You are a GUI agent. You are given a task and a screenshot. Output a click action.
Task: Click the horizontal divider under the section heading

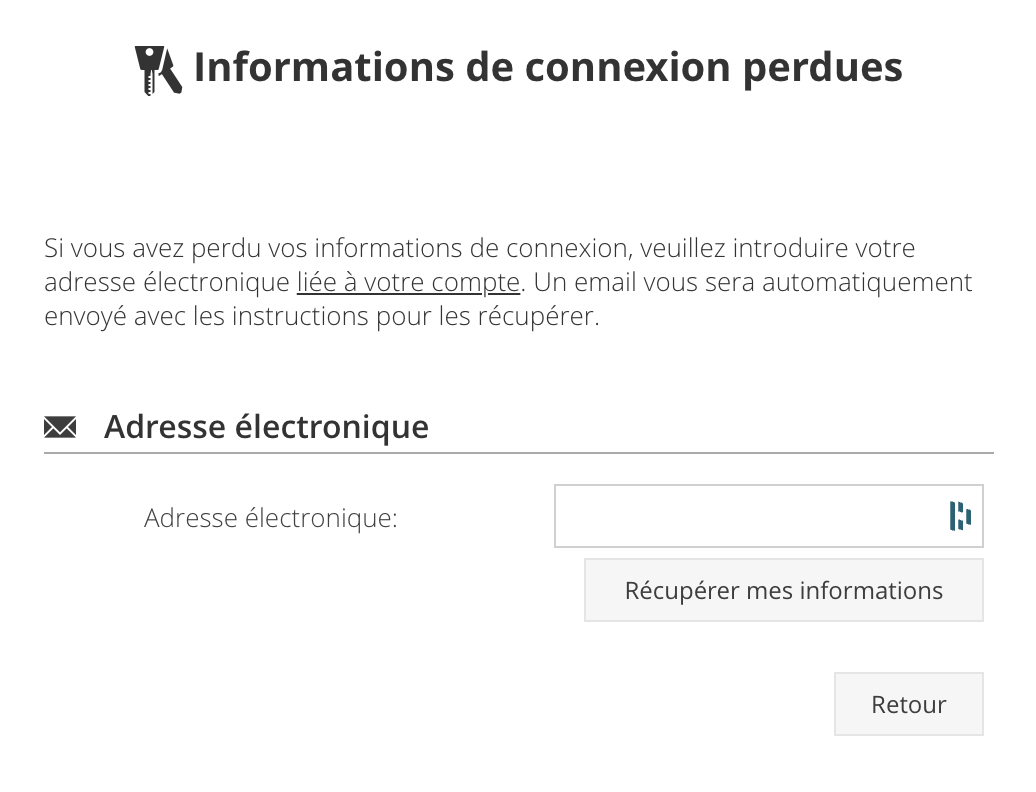pyautogui.click(x=519, y=453)
